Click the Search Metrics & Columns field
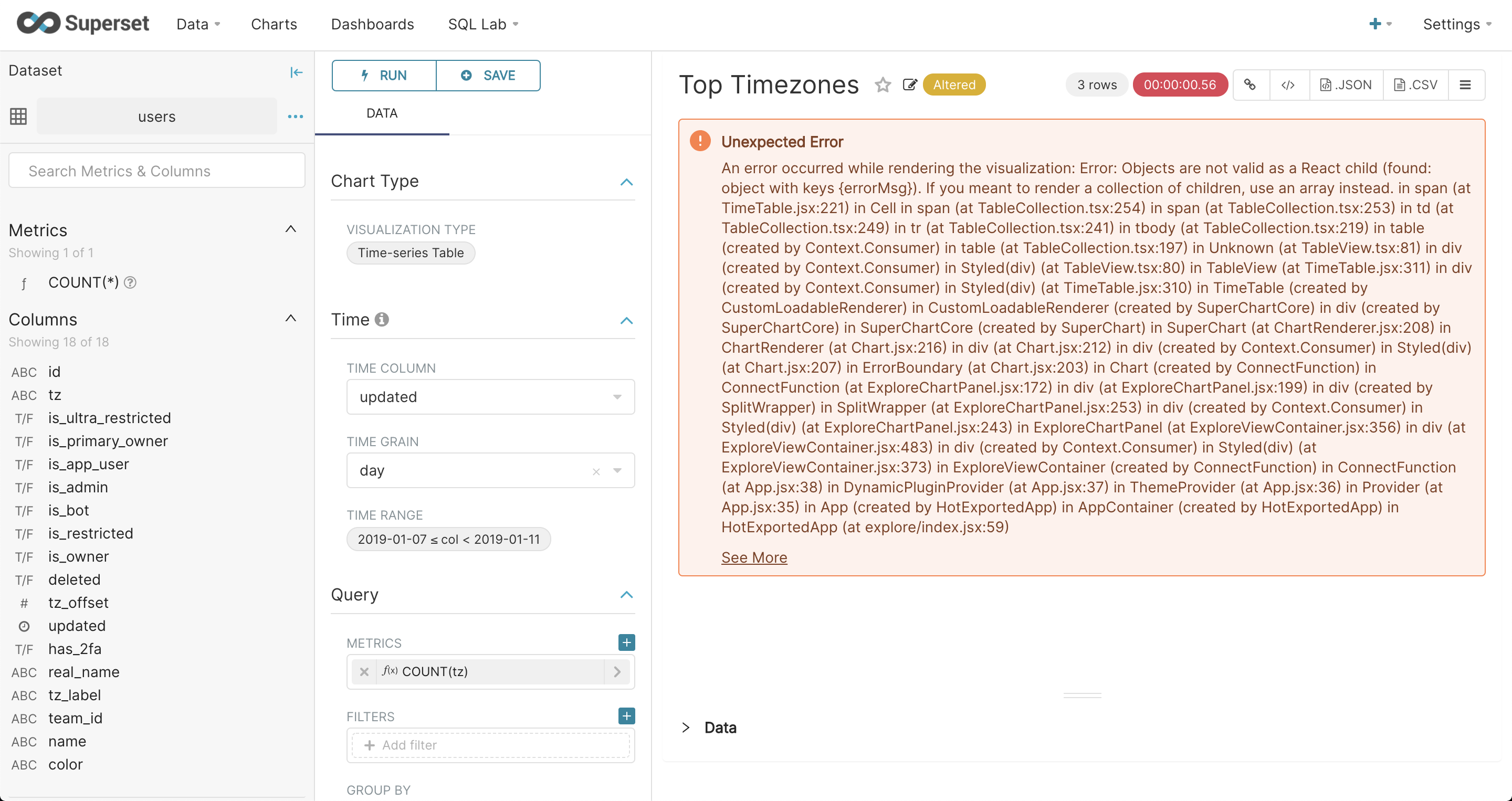This screenshot has width=1512, height=801. pos(157,171)
